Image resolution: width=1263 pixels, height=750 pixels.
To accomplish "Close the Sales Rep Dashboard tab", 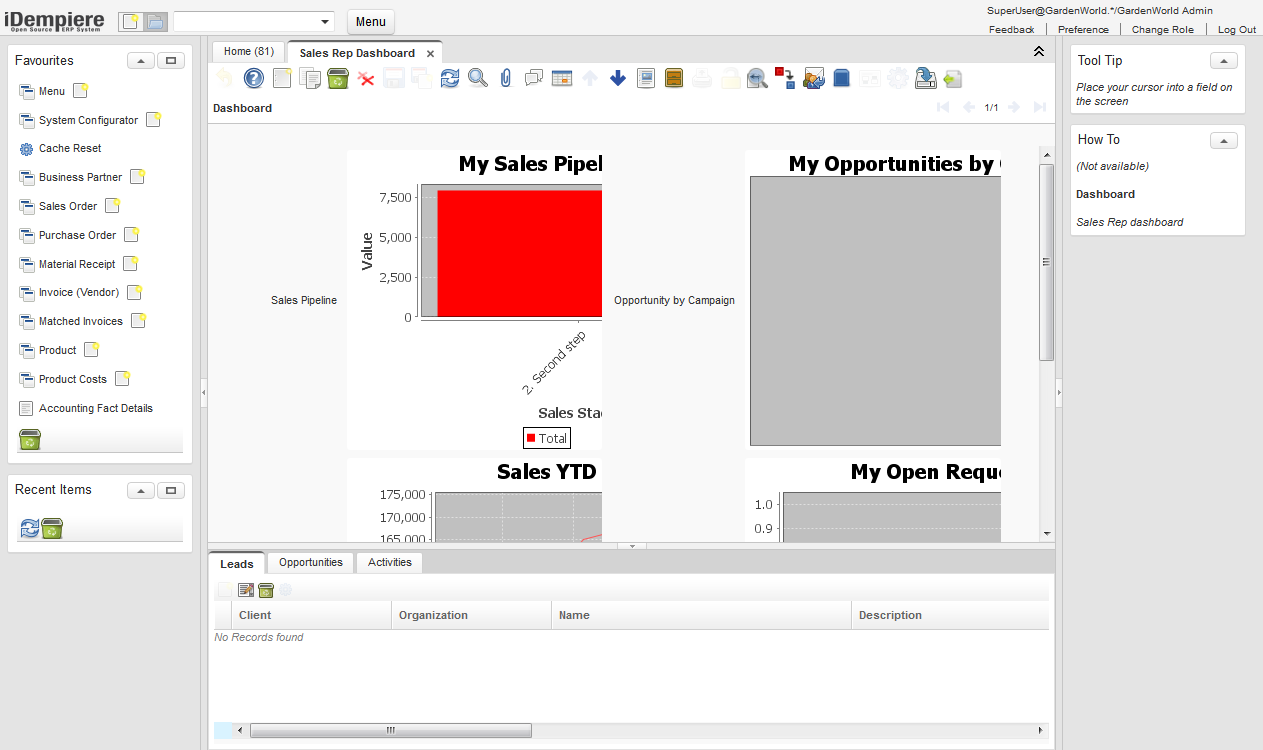I will click(430, 54).
